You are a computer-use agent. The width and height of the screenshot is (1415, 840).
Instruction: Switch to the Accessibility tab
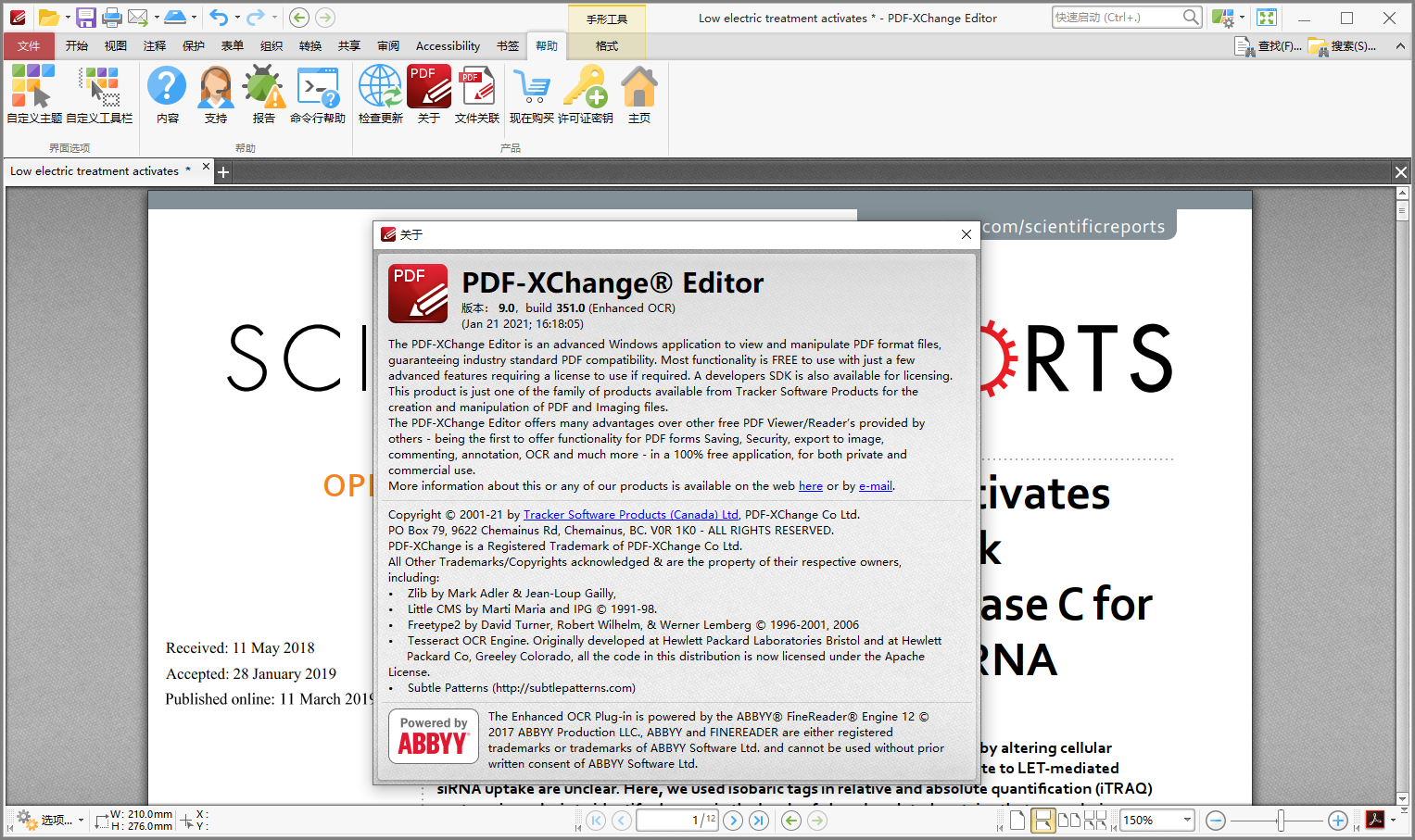448,45
